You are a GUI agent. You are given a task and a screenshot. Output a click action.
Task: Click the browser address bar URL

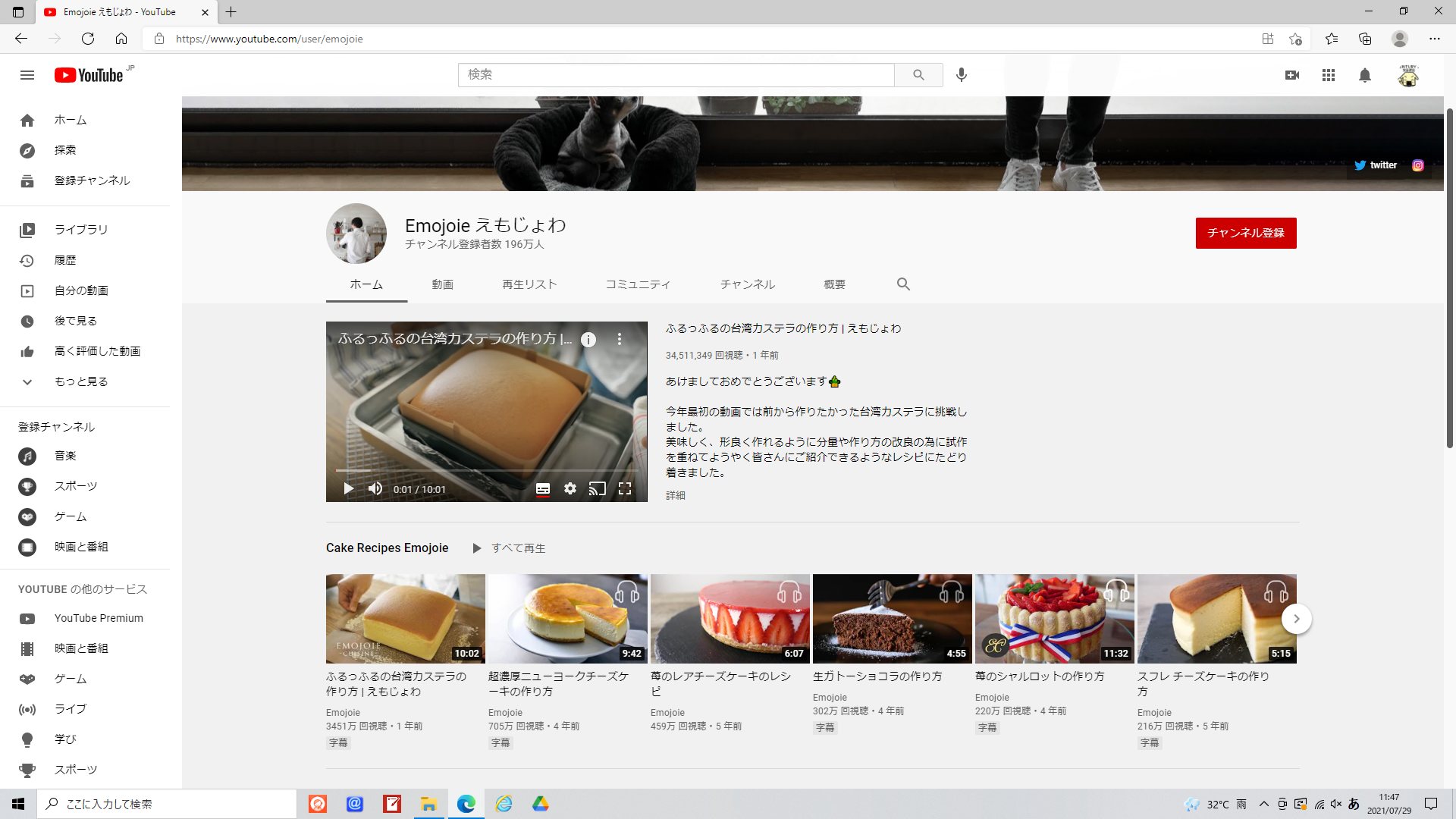tap(269, 39)
